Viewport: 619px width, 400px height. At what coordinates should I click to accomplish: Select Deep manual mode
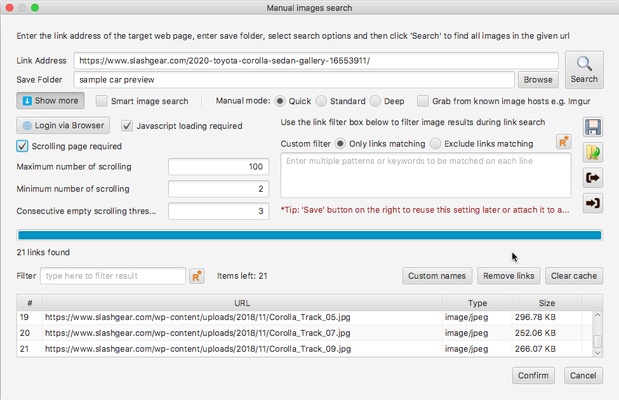[375, 101]
